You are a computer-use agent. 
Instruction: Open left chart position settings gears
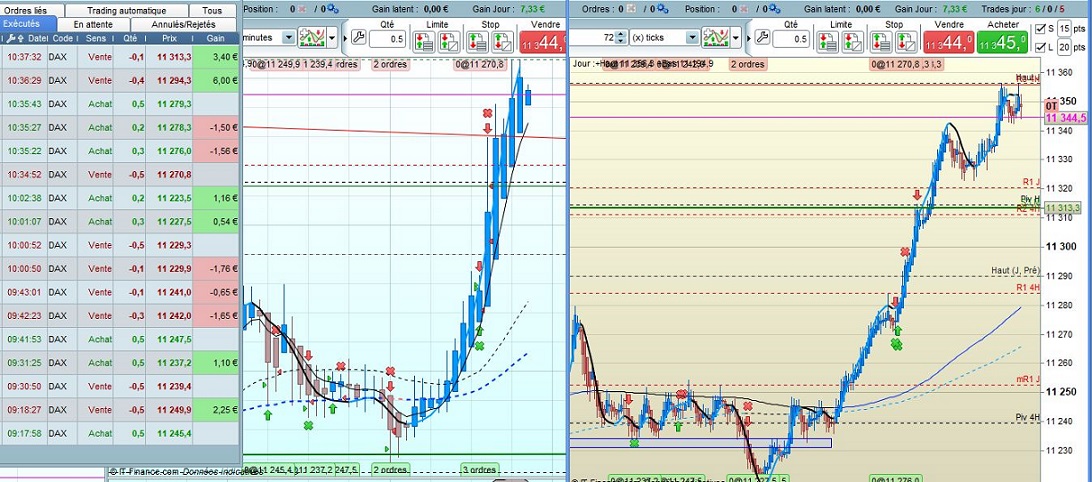coord(332,9)
